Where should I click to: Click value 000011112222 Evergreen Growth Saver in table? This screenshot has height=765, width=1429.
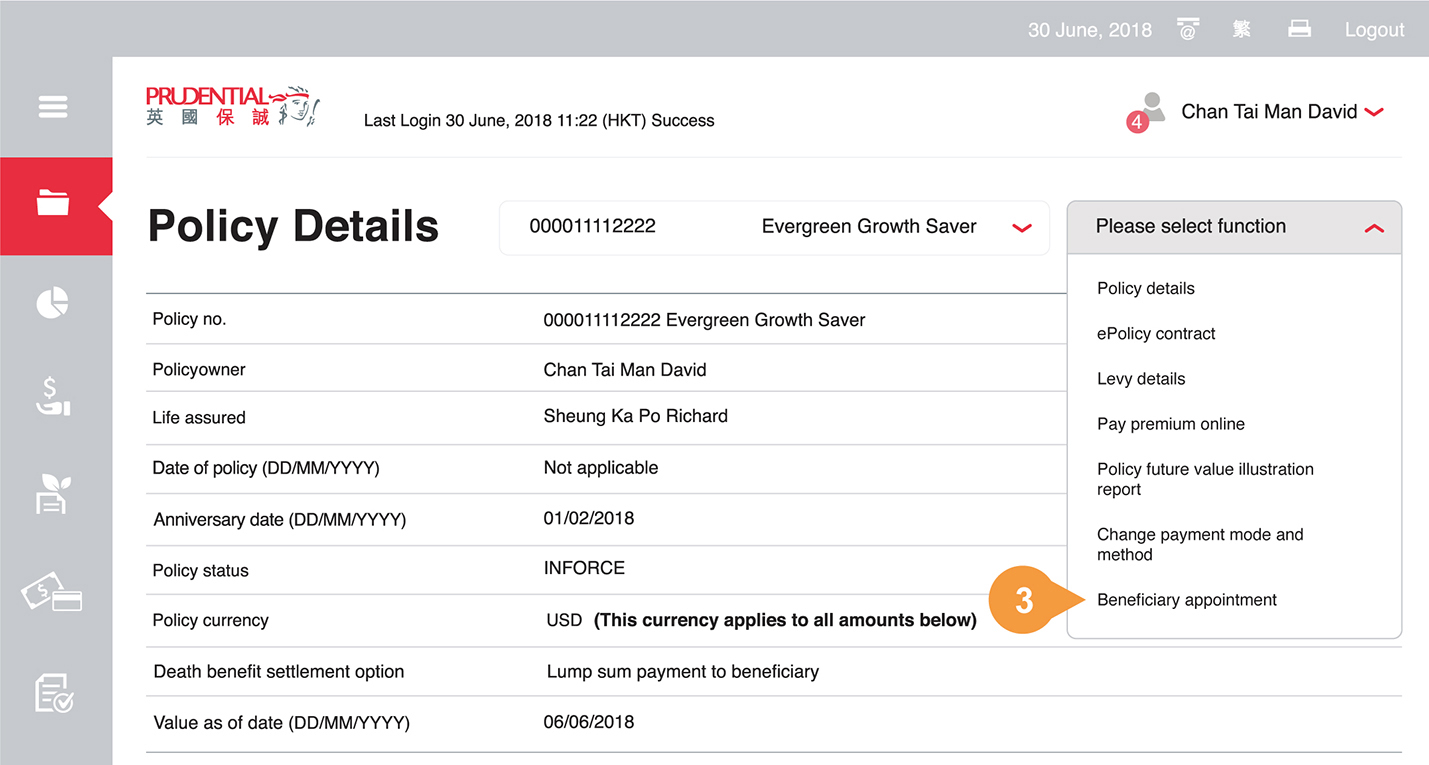coord(704,320)
